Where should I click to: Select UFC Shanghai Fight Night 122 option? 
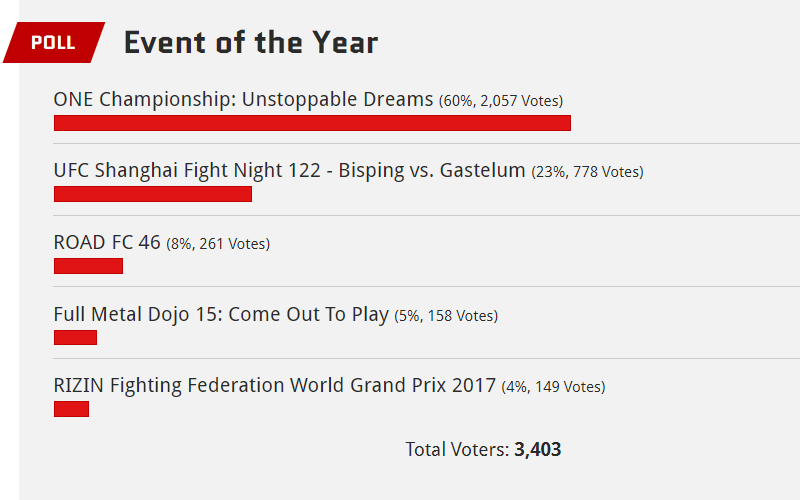click(x=289, y=170)
